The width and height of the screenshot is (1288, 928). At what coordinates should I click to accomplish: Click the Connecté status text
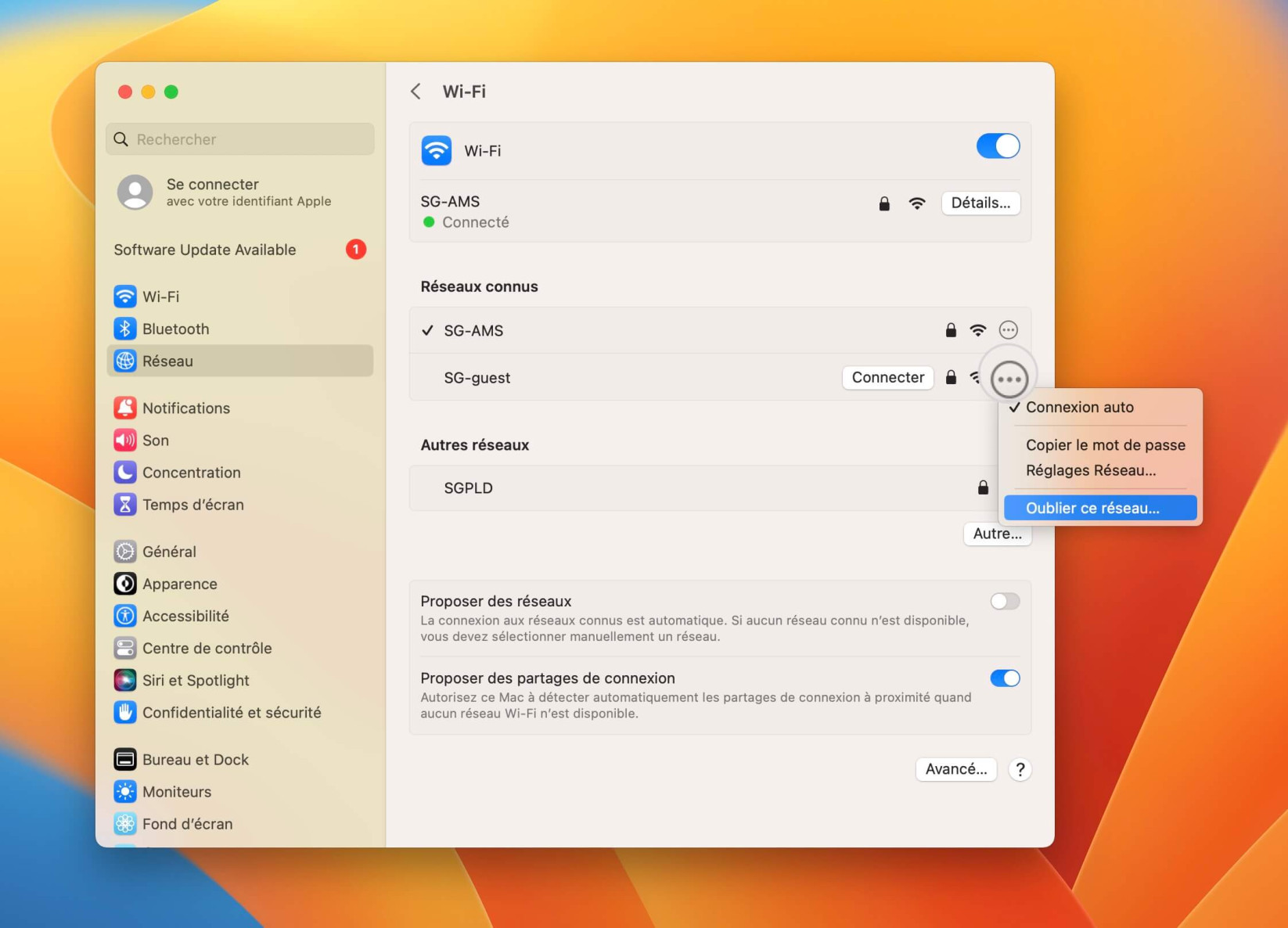[x=475, y=222]
